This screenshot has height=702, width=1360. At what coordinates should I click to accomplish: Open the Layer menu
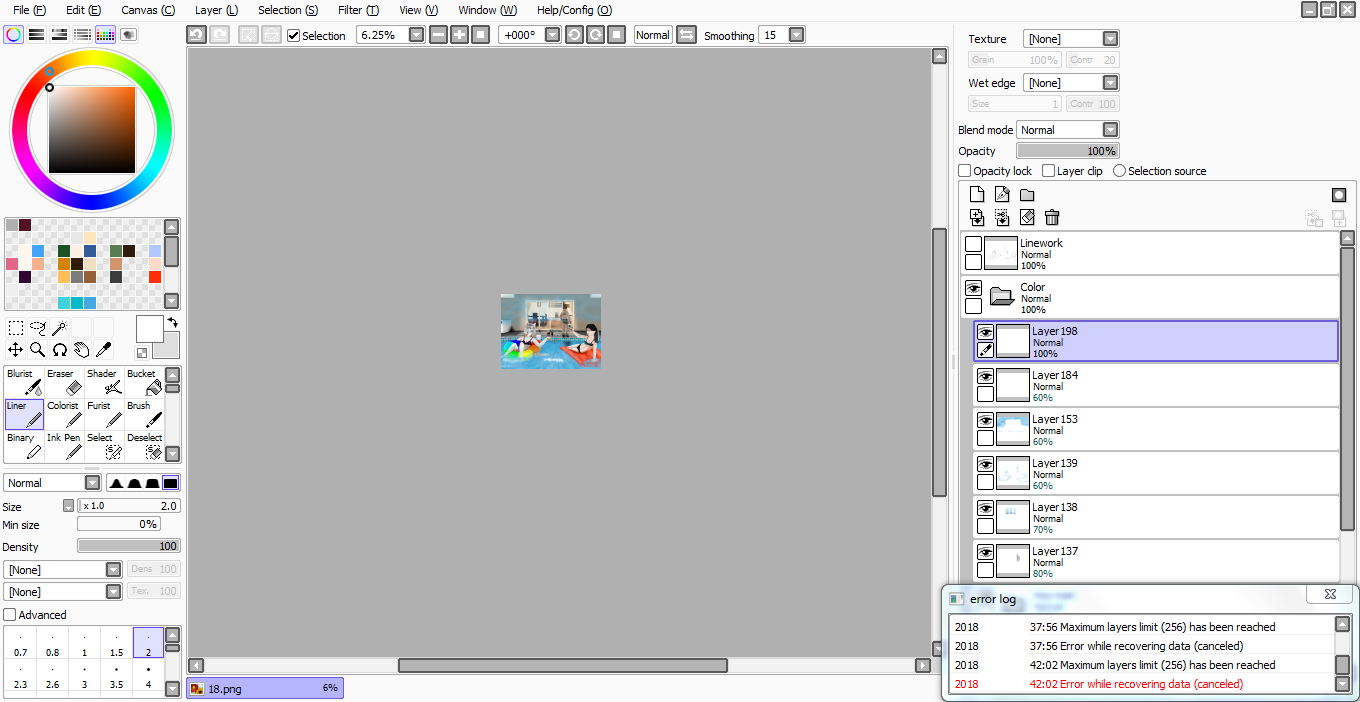(216, 10)
